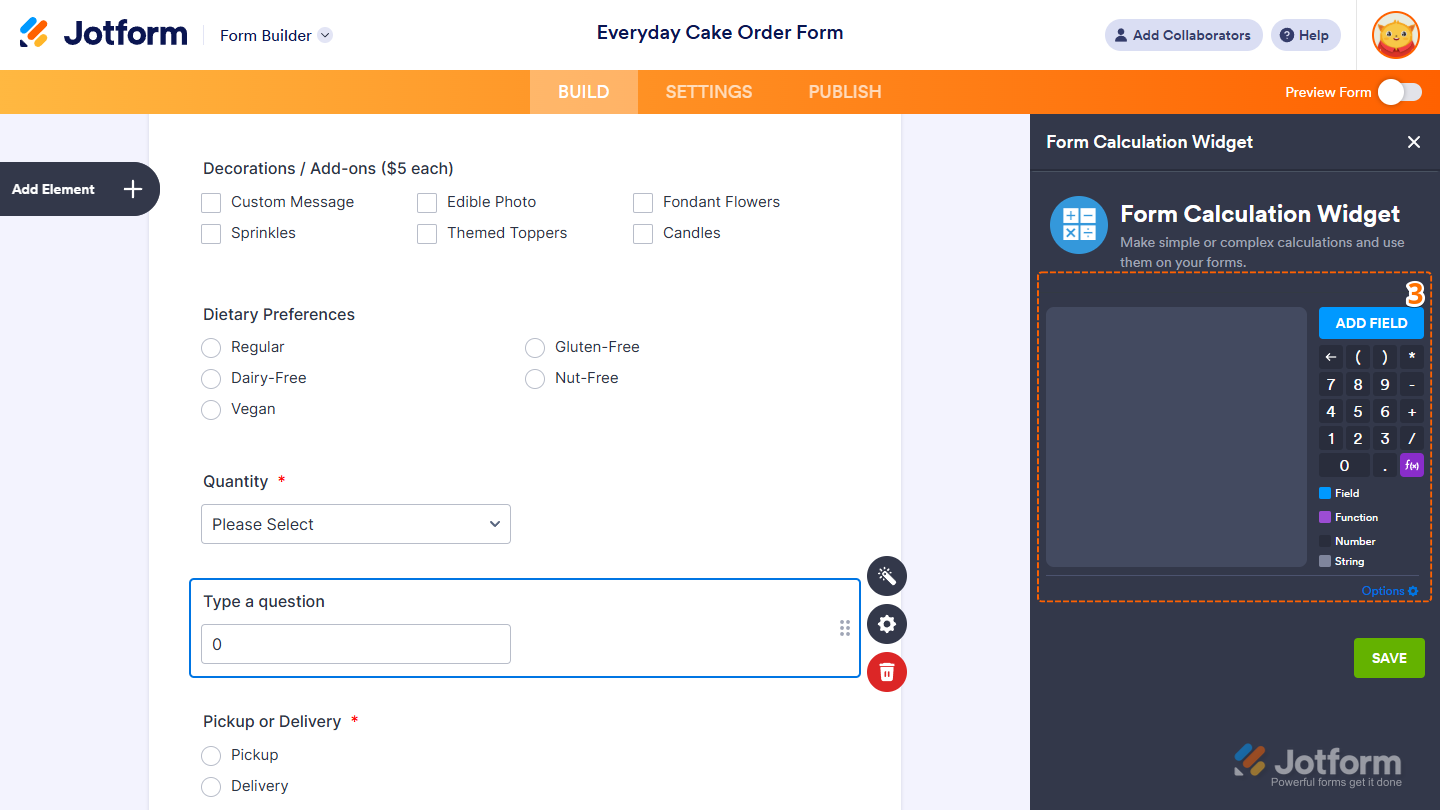Open the gear properties icon for the question
This screenshot has height=810, width=1440.
[x=886, y=624]
